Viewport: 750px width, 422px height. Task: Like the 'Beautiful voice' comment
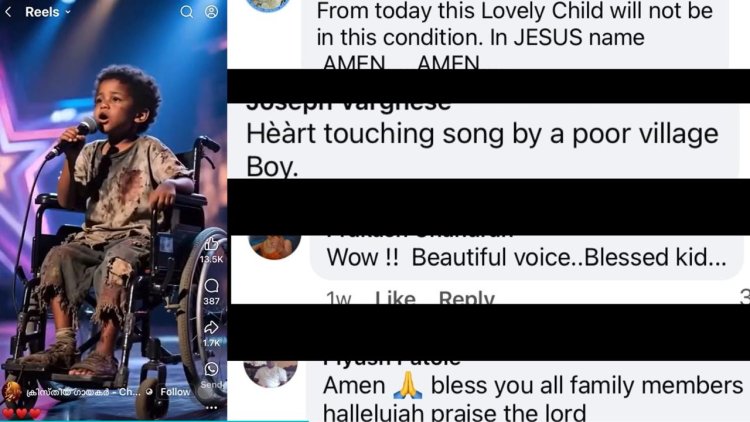(x=395, y=298)
